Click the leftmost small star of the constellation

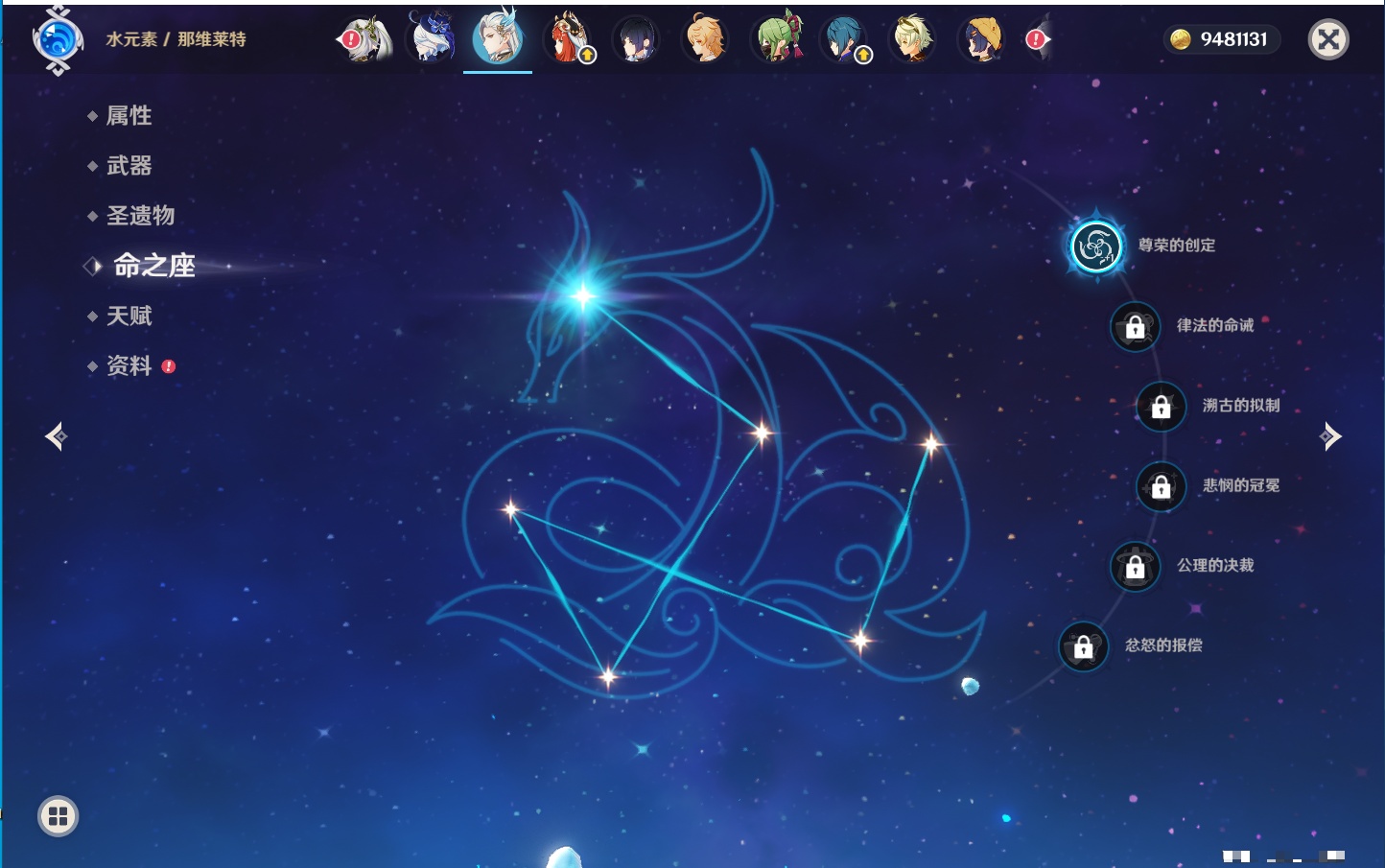[511, 509]
